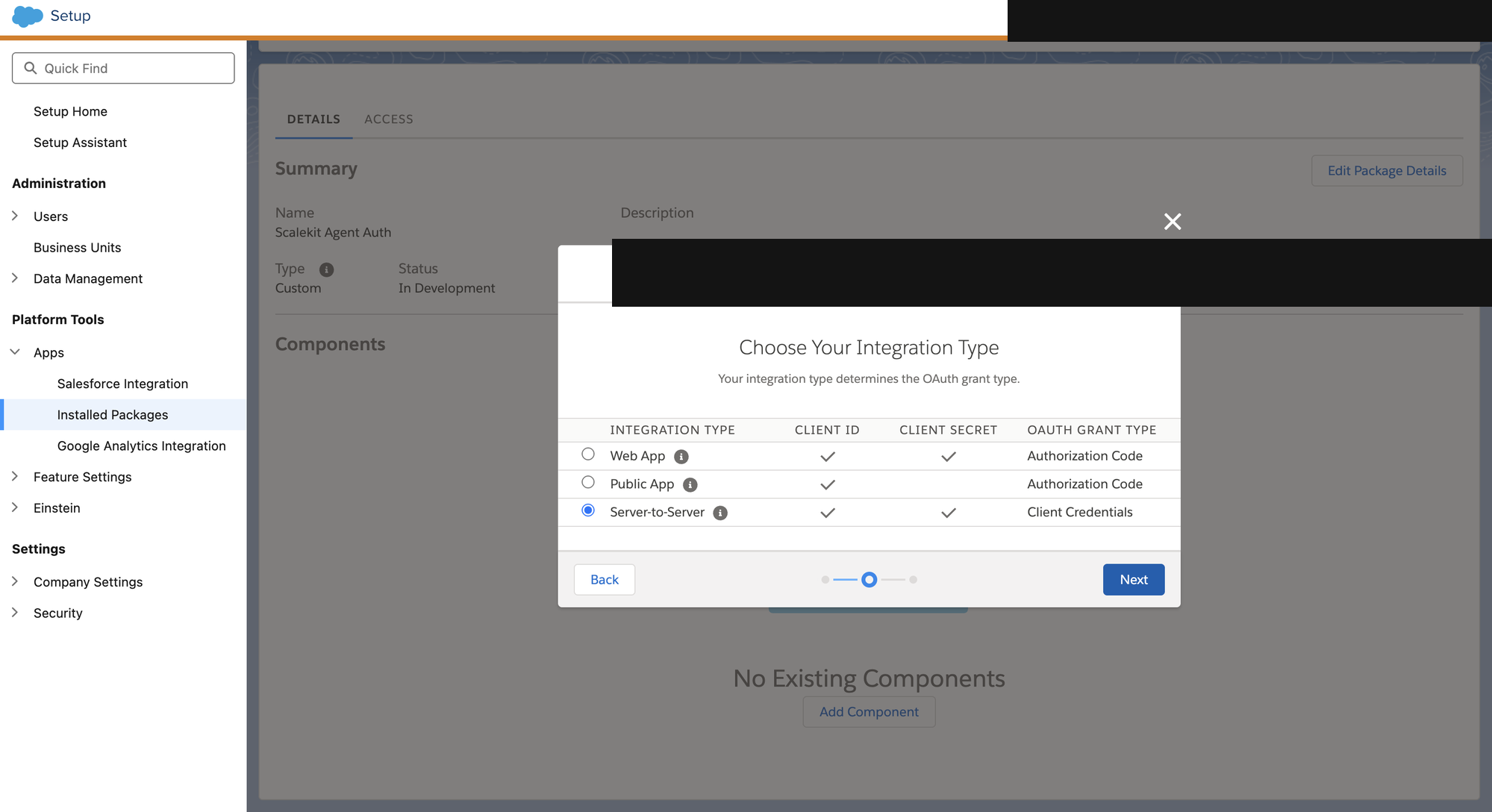The height and width of the screenshot is (812, 1492).
Task: Click the last step progress dot
Action: click(913, 580)
